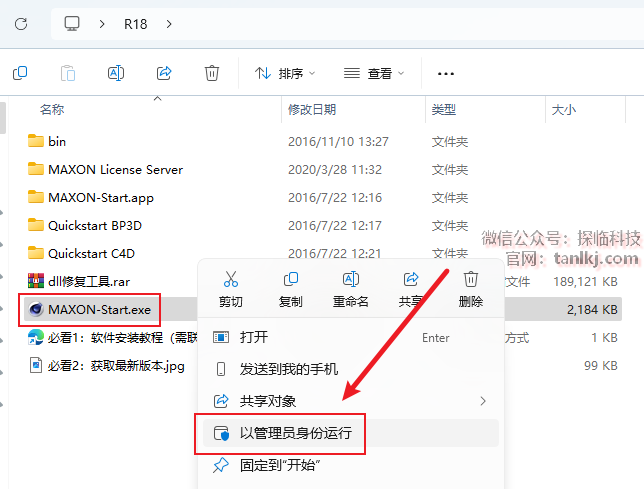The height and width of the screenshot is (489, 644).
Task: Select the 必看2：获取最新版本.jpg file
Action: (116, 365)
